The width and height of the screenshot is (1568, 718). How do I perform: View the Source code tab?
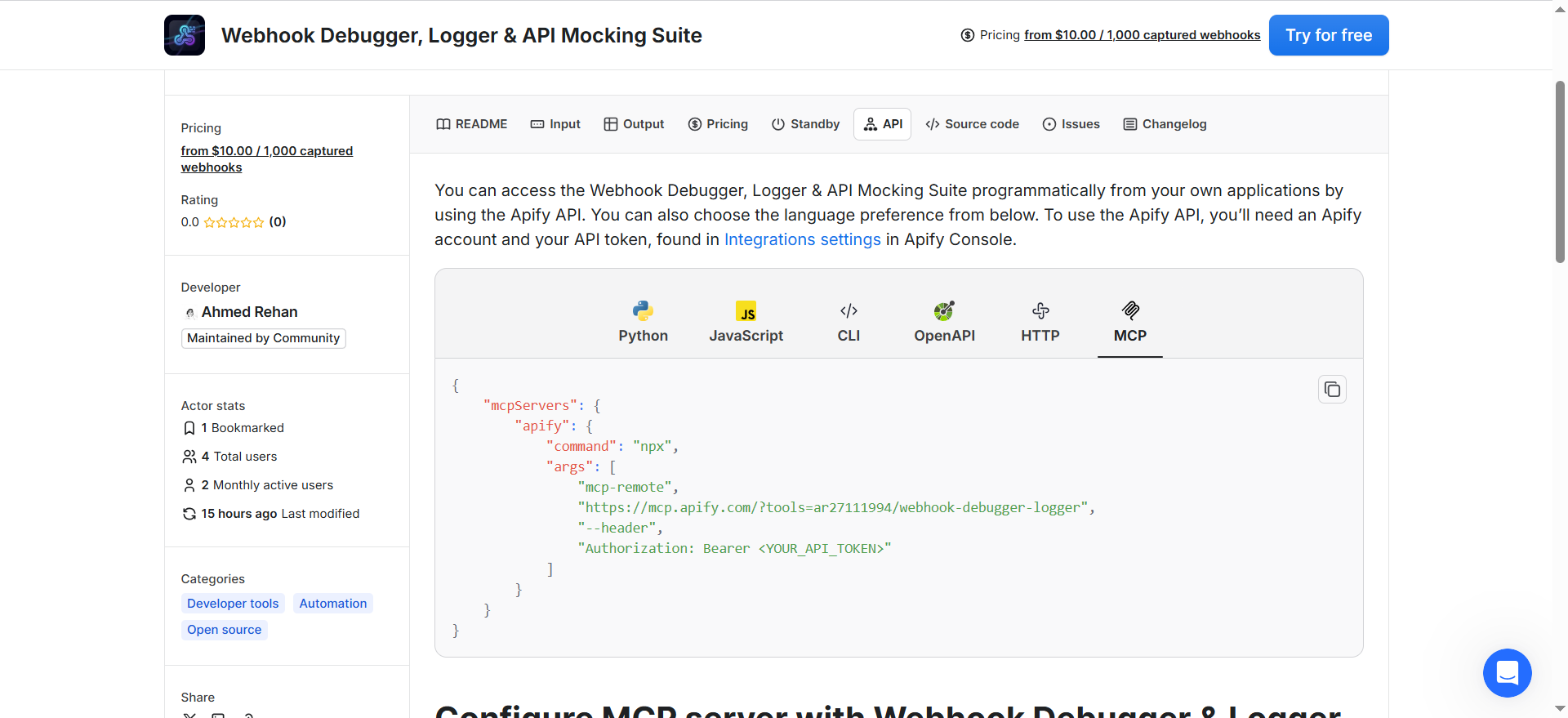(972, 124)
